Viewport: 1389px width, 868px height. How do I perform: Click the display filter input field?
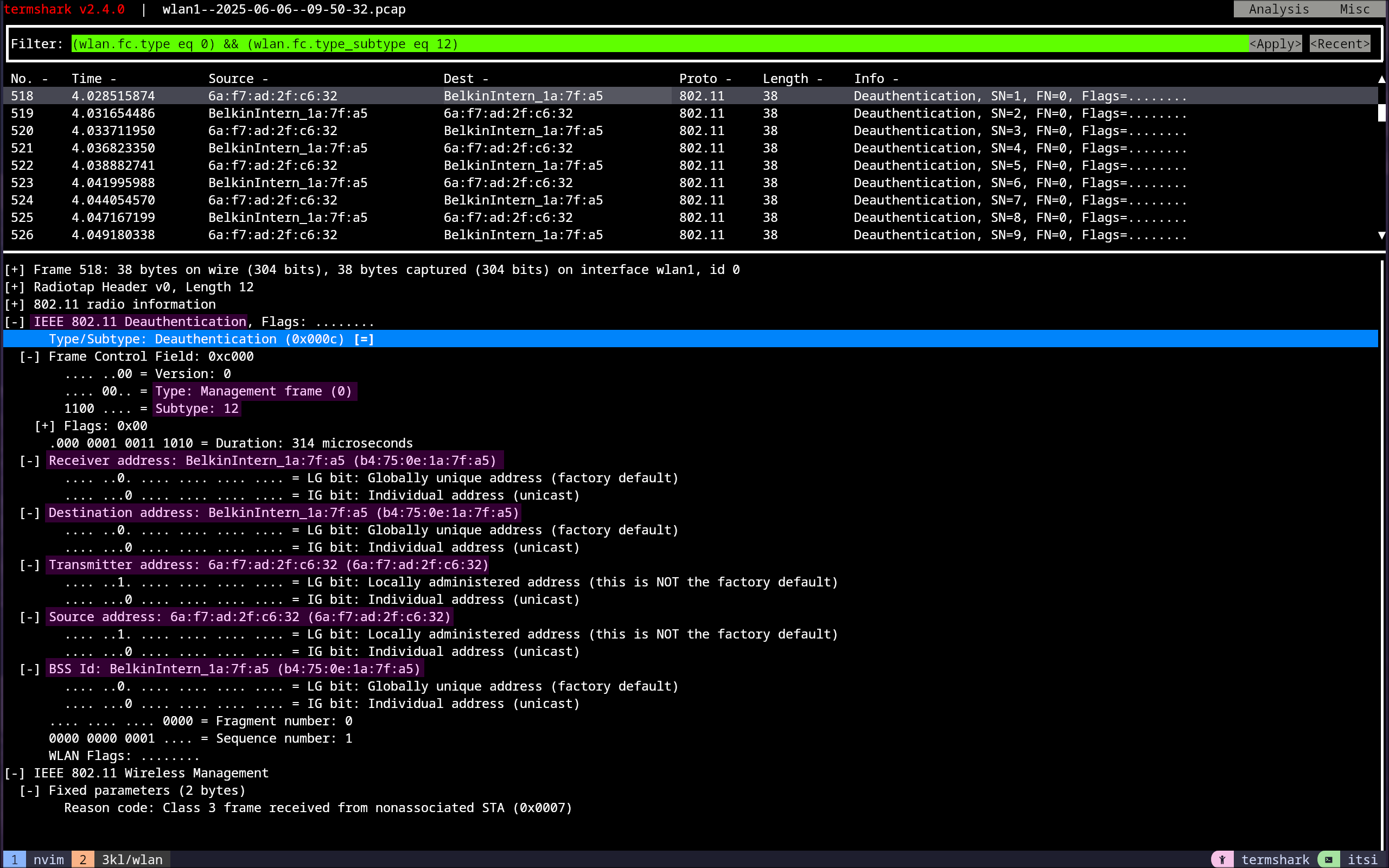click(x=659, y=43)
